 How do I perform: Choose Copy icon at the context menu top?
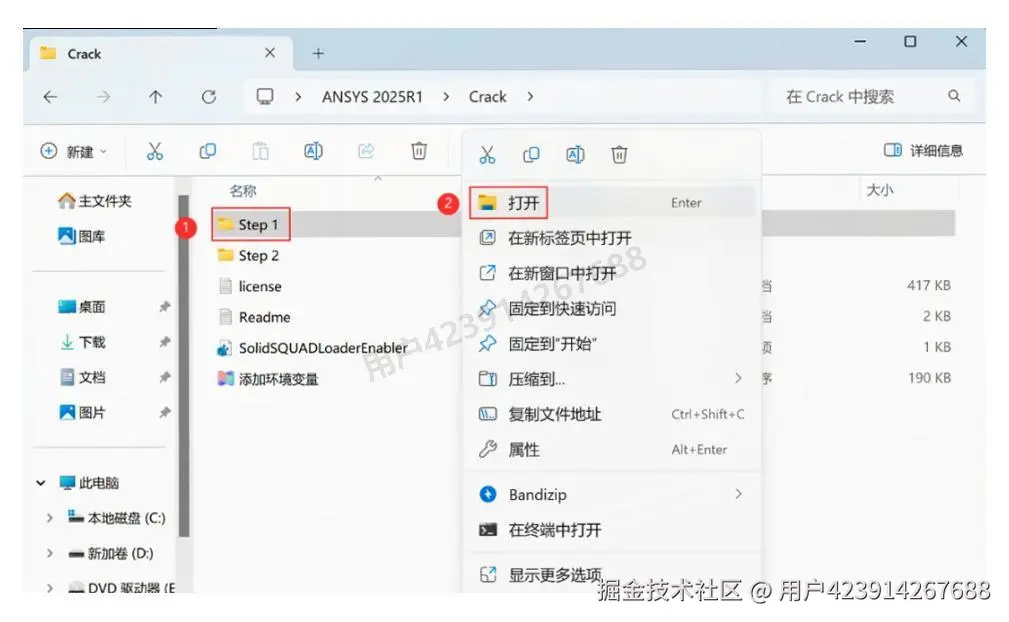point(531,155)
